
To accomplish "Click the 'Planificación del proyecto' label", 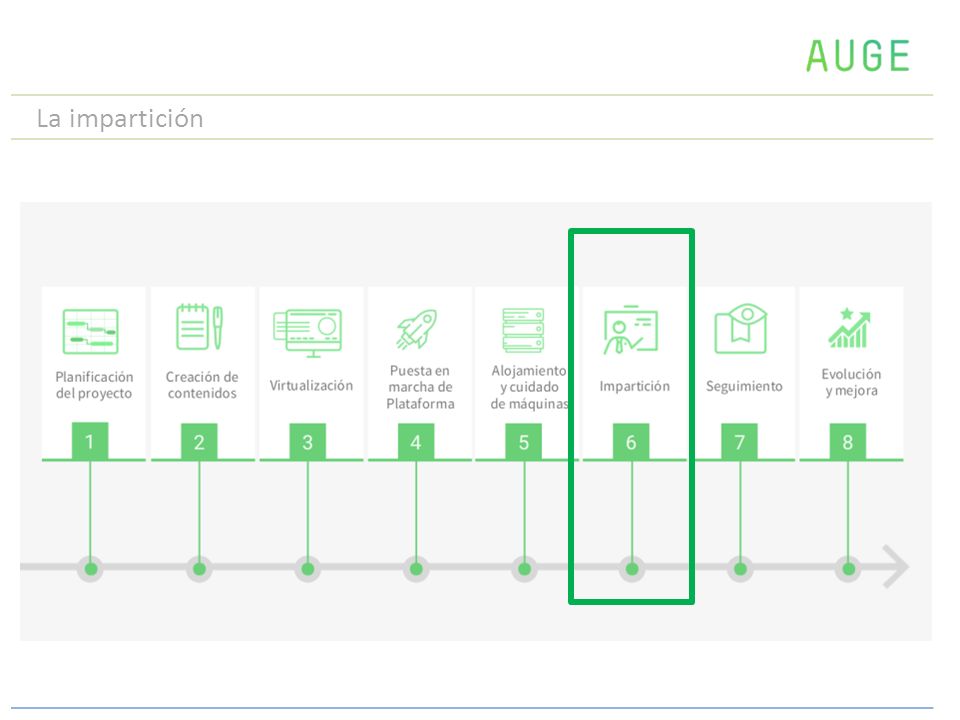I will [x=94, y=385].
